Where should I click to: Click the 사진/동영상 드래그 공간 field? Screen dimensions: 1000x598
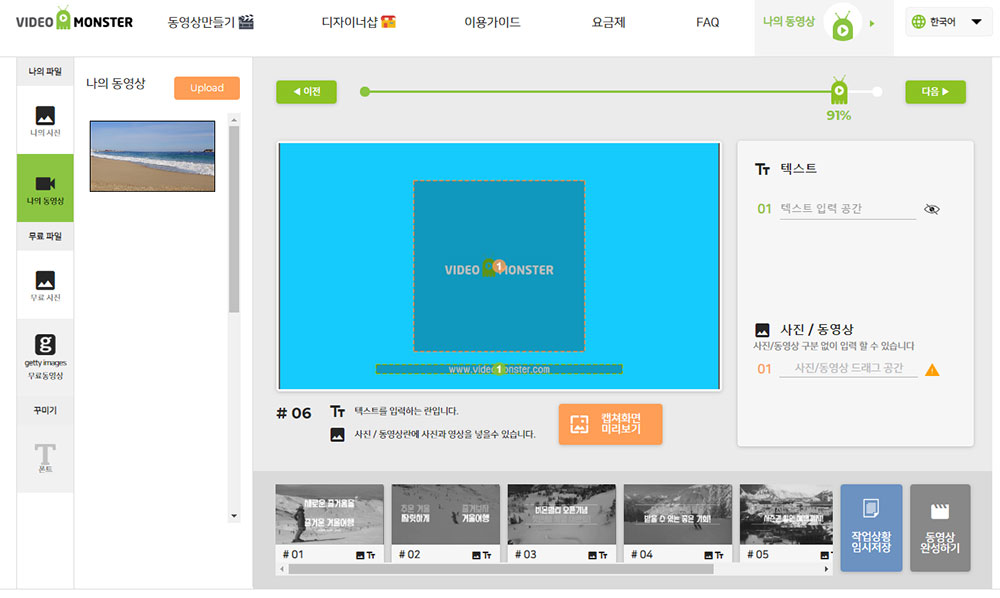[848, 368]
